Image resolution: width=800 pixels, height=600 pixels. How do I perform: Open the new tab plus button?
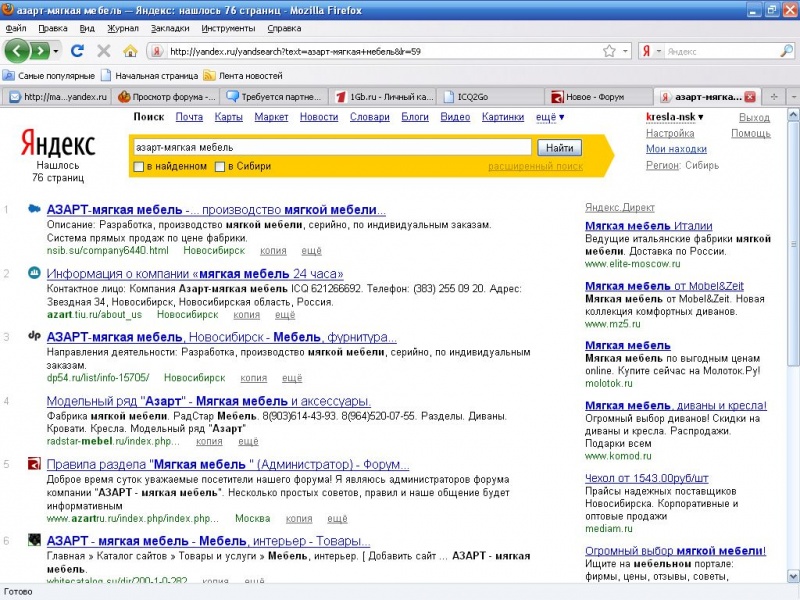(x=774, y=97)
